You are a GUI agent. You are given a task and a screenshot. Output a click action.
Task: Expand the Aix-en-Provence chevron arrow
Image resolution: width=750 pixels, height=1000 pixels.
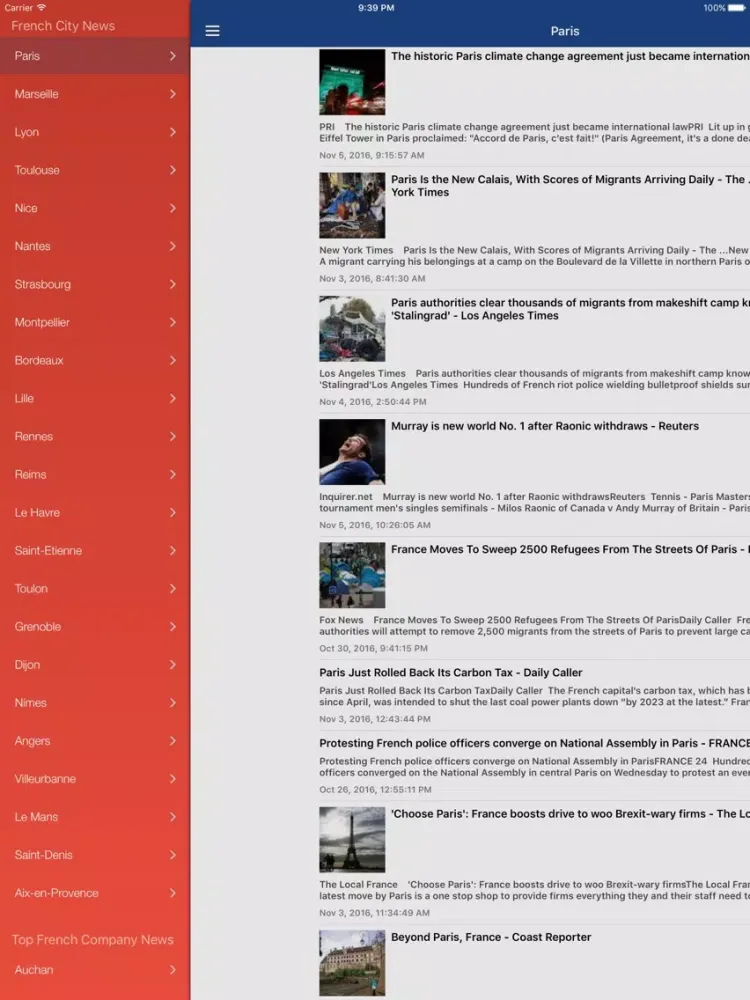coord(173,893)
